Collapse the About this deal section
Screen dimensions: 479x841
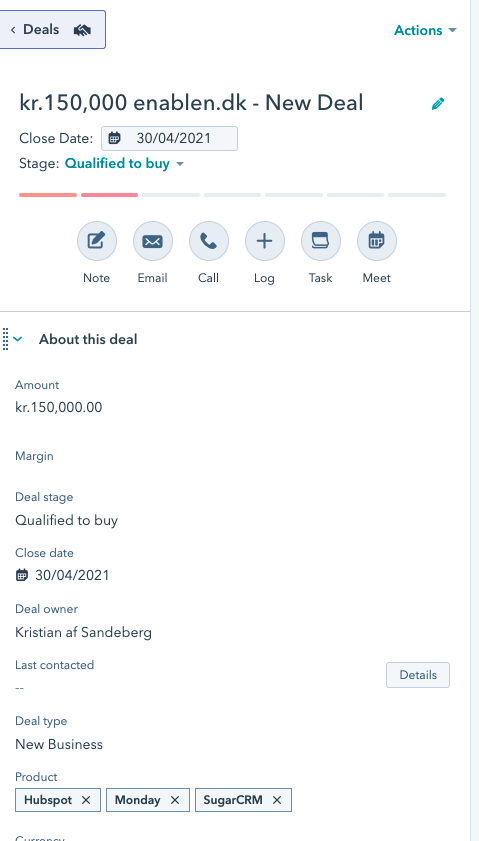(x=18, y=339)
